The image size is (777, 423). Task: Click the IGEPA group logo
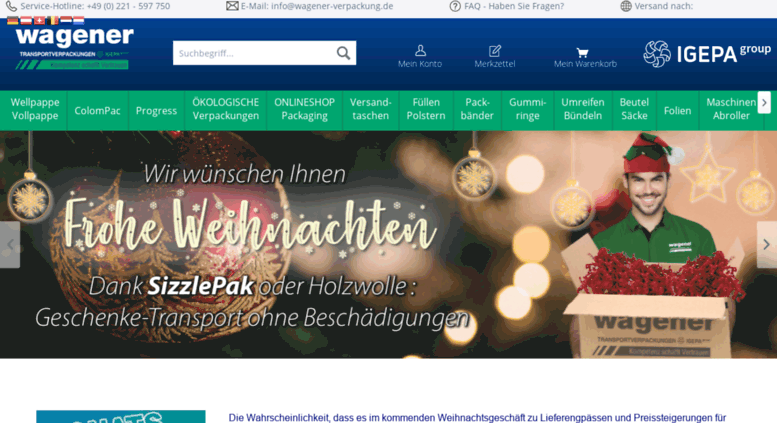click(x=707, y=53)
